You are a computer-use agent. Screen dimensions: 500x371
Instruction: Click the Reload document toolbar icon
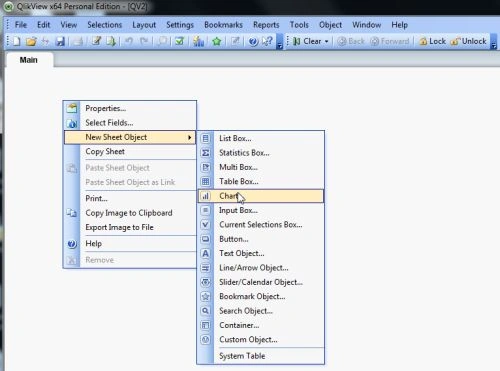tap(111, 41)
